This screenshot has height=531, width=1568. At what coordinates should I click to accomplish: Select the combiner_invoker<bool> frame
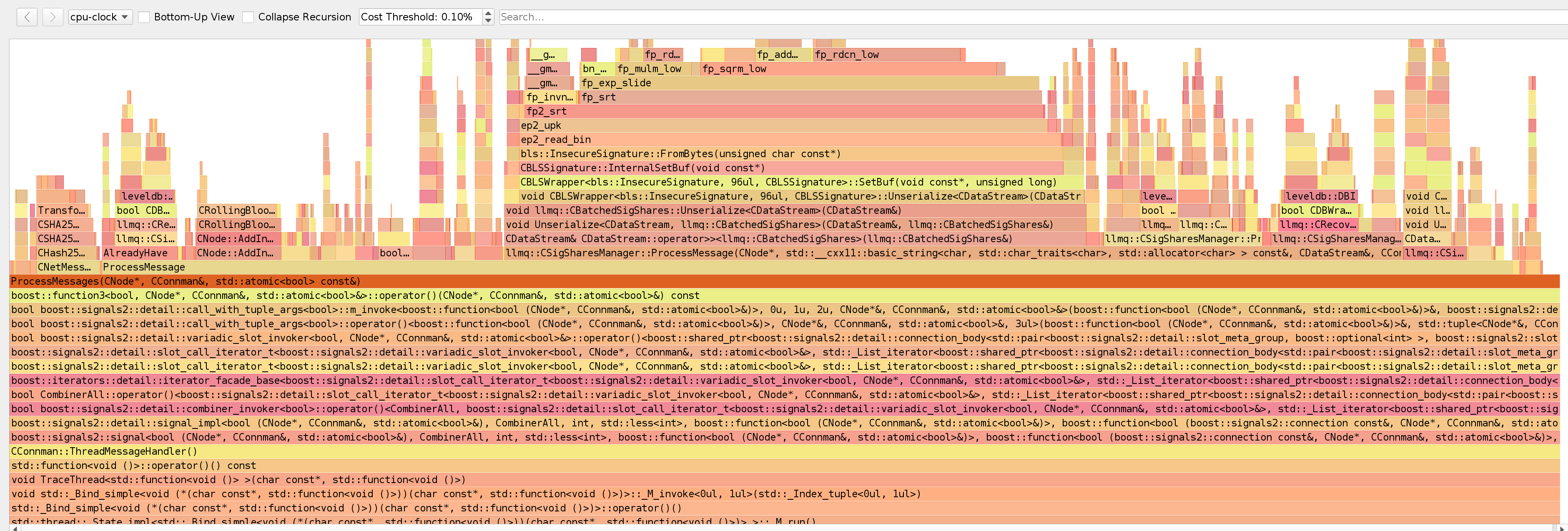785,409
